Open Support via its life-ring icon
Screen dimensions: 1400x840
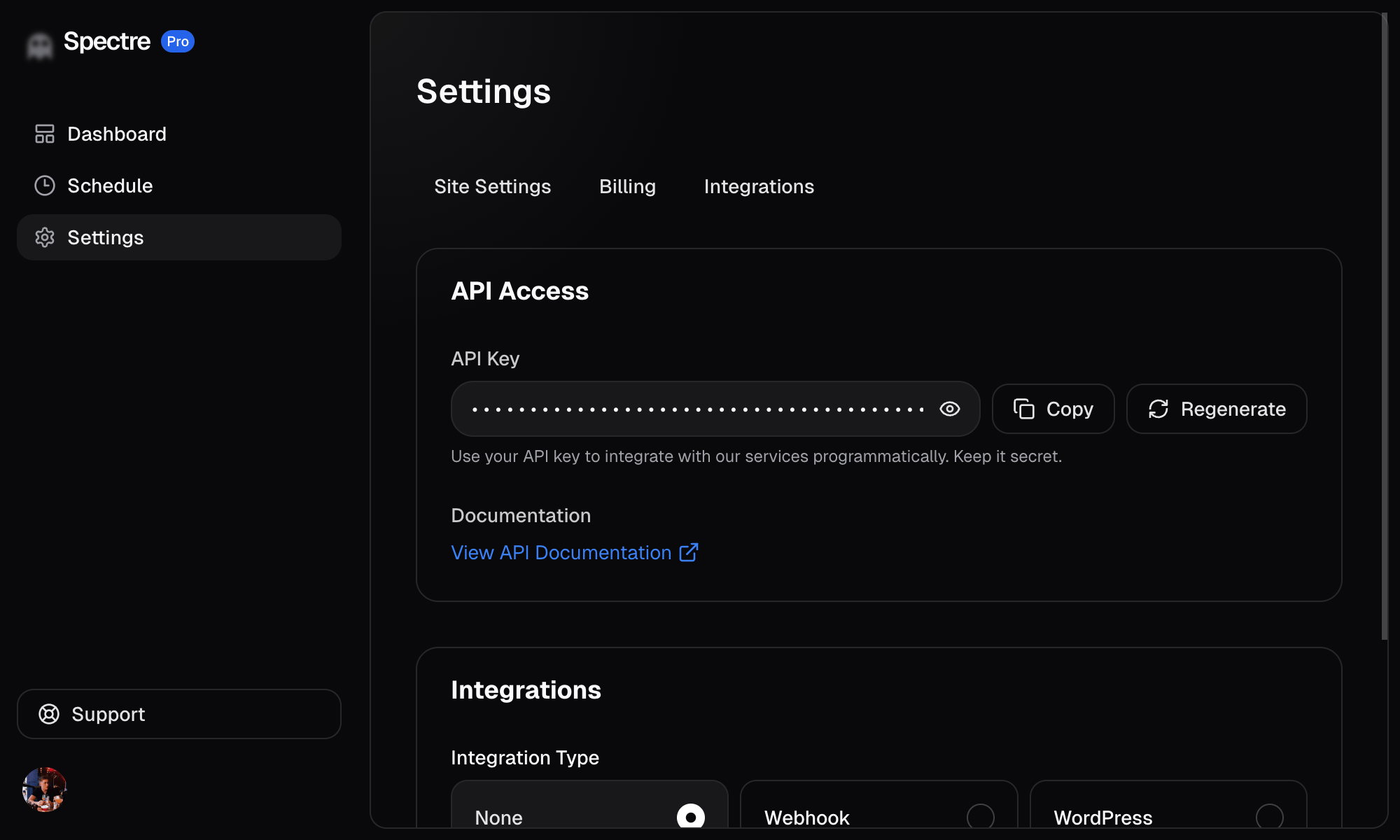(49, 713)
